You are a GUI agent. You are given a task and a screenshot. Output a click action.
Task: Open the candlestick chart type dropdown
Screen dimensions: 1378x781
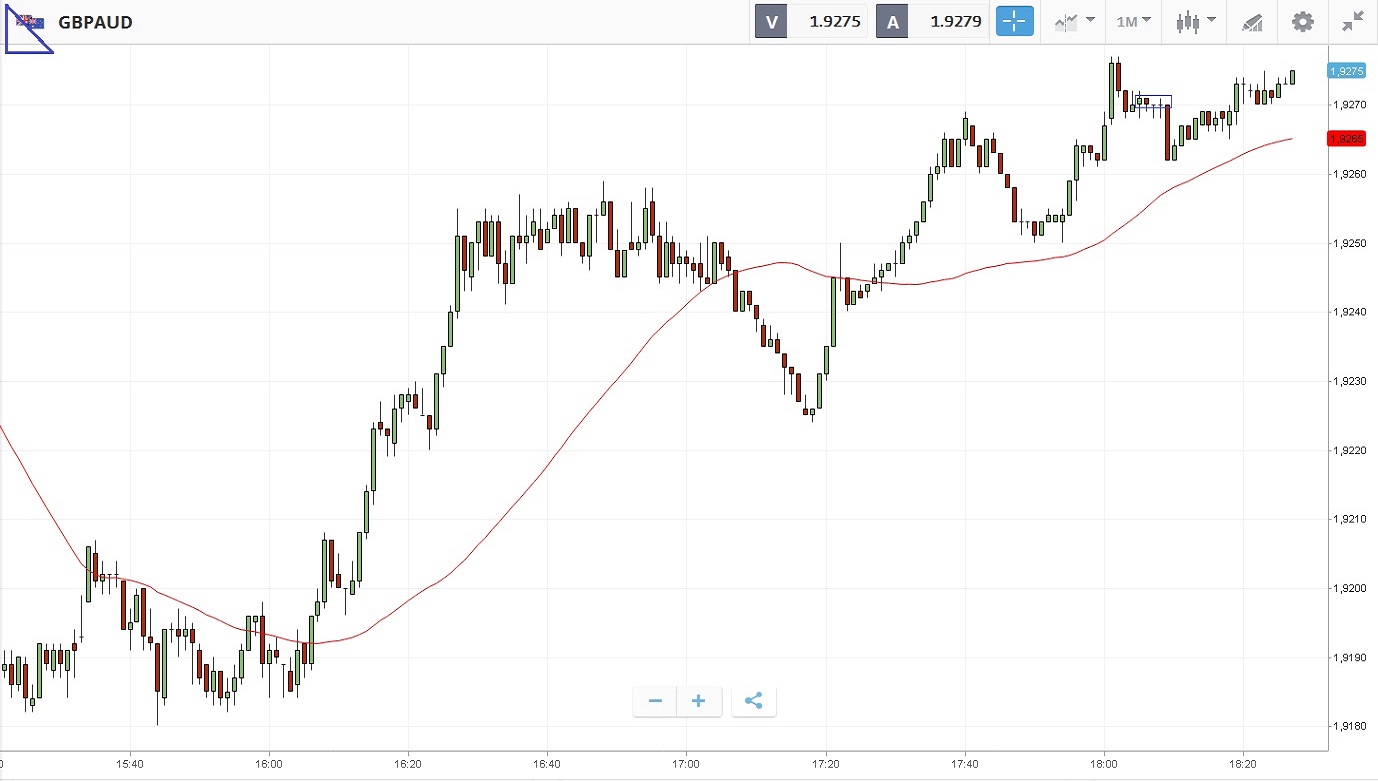tap(1196, 21)
